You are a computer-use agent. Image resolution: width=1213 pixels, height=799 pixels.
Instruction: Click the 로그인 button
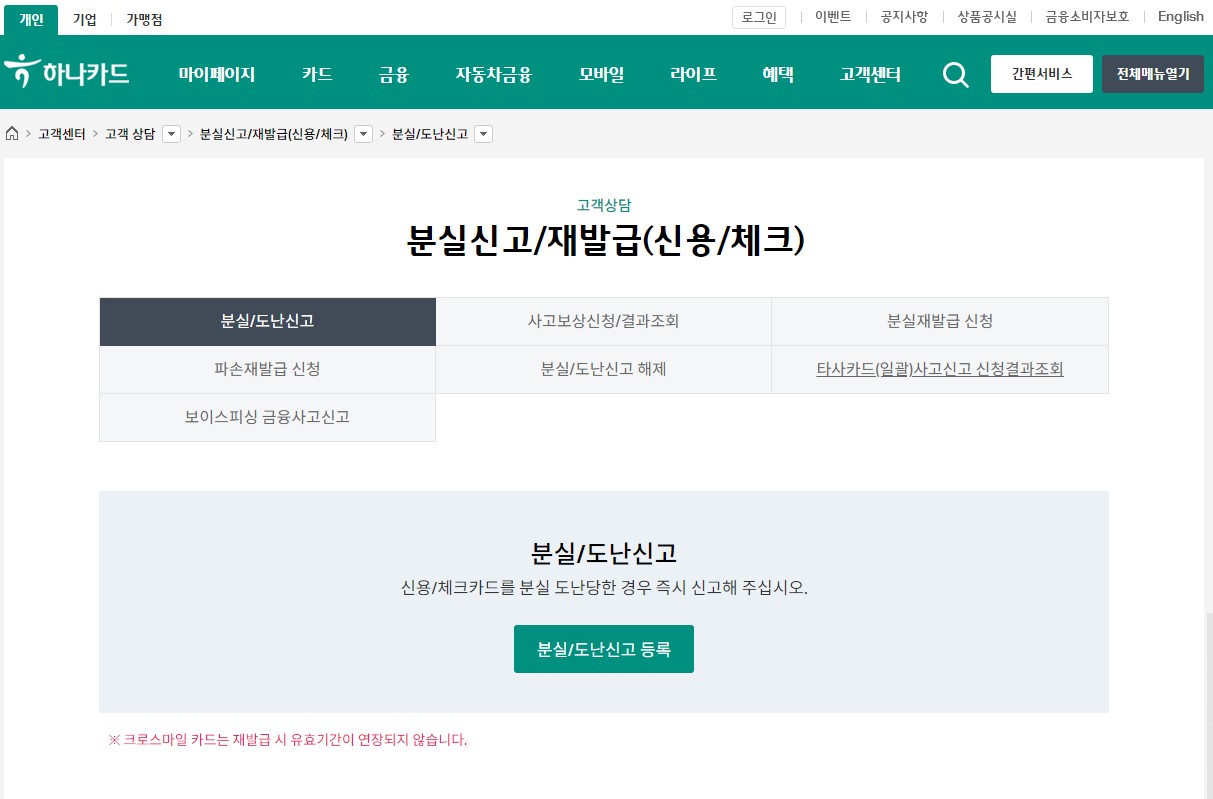click(x=758, y=17)
